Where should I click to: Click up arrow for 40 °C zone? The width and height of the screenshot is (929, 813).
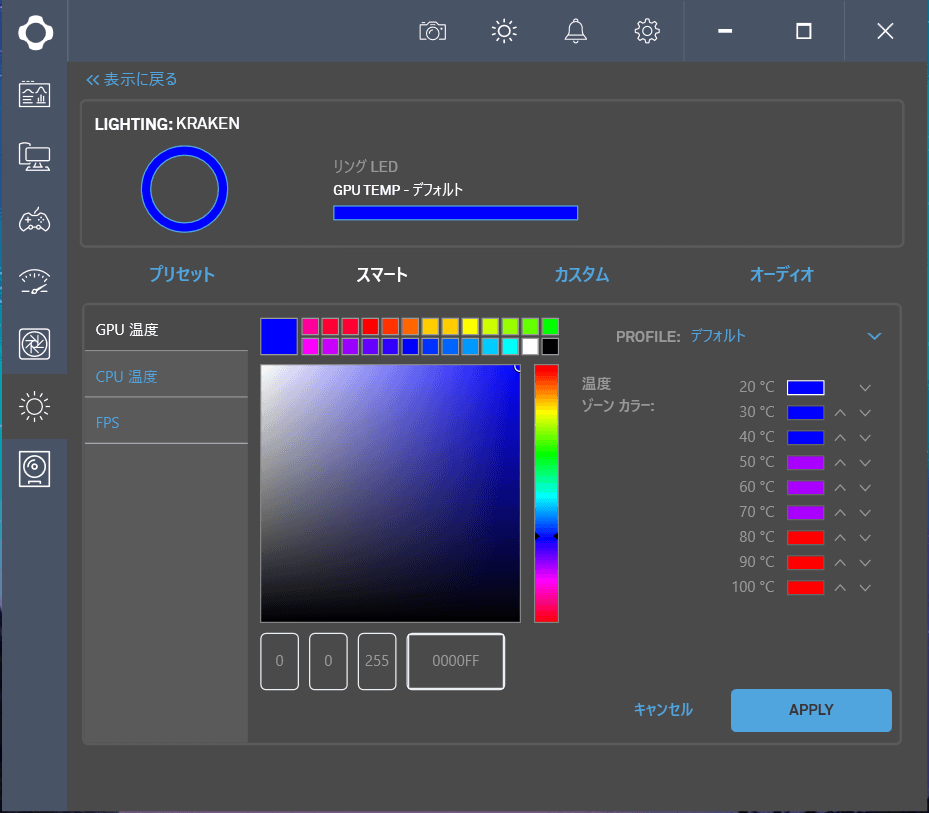(x=840, y=437)
